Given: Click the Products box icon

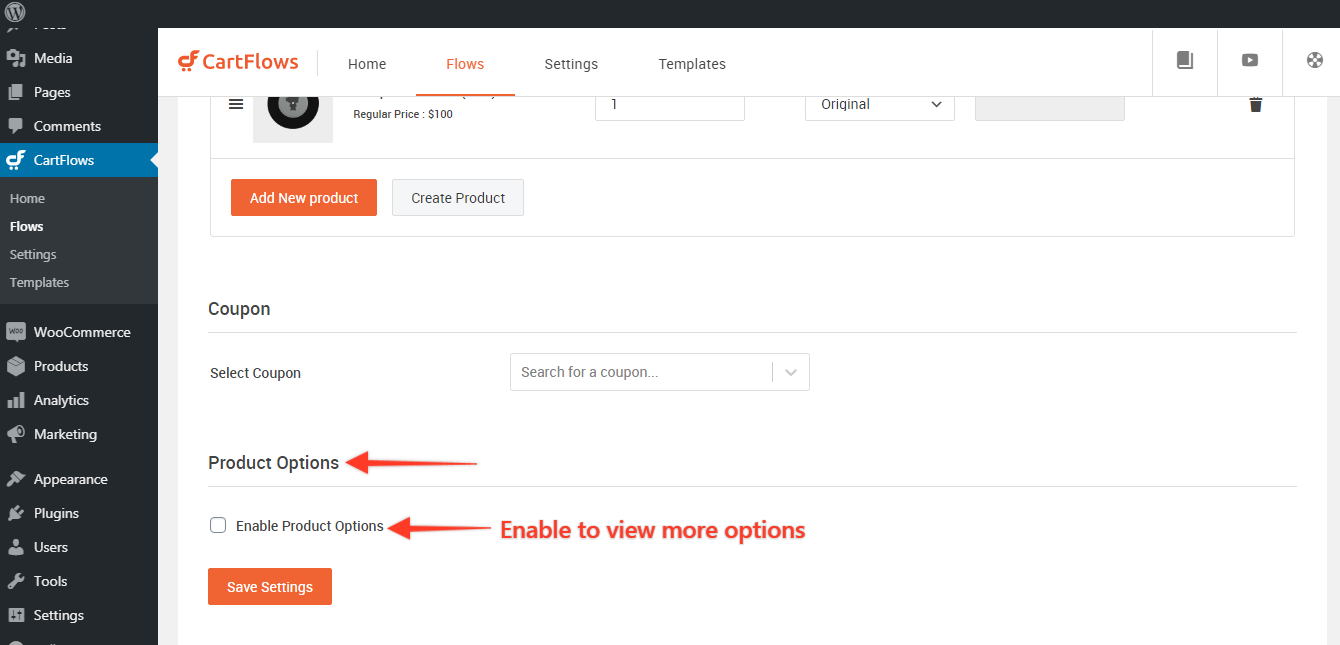Looking at the screenshot, I should click(16, 366).
